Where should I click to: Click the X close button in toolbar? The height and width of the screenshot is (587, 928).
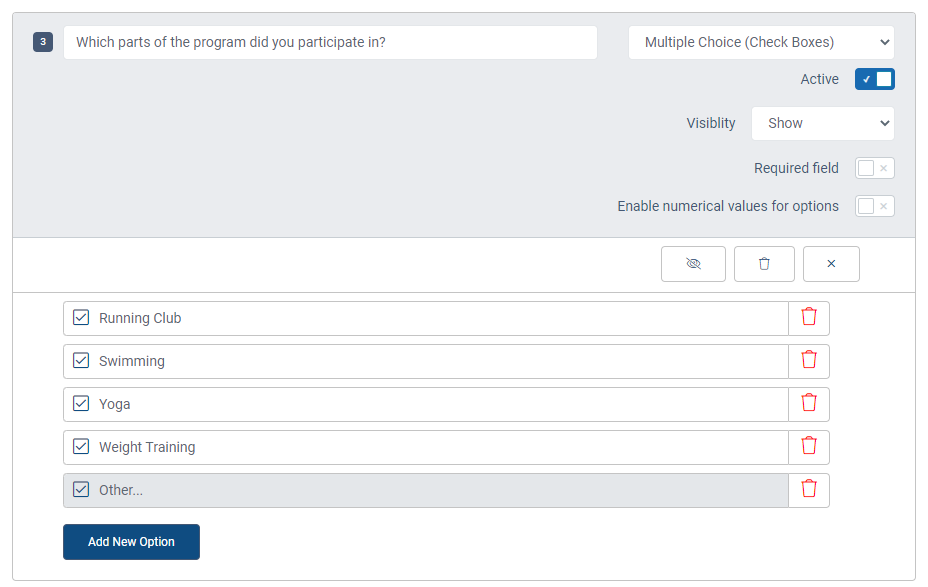[831, 264]
